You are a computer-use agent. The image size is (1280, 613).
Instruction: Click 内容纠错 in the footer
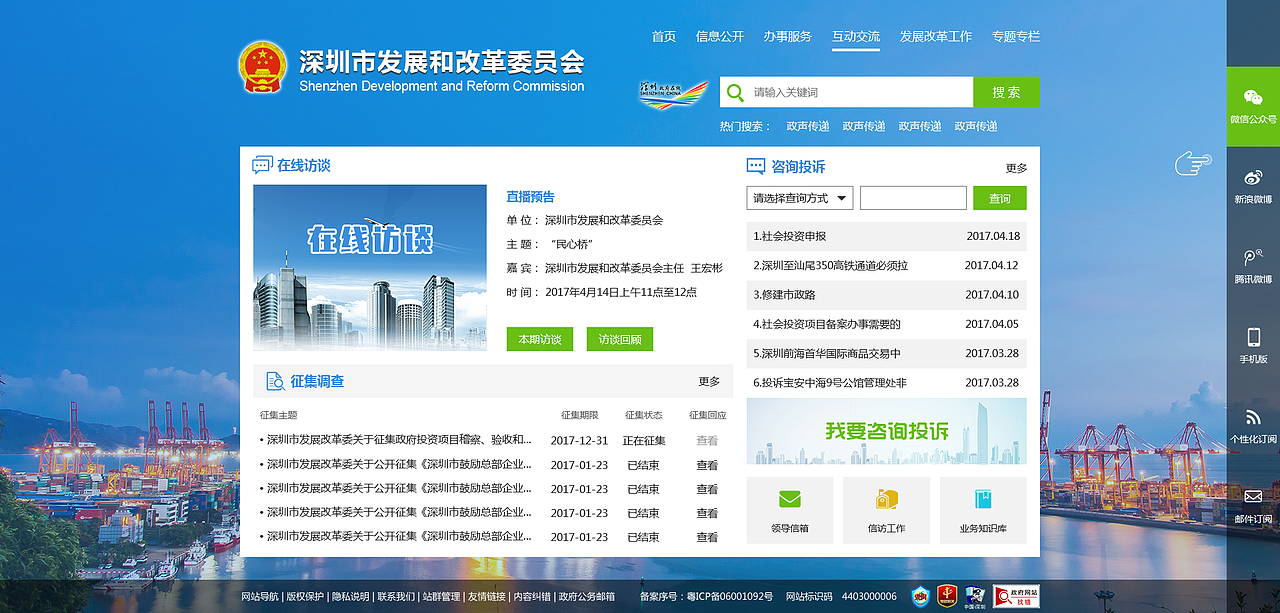(x=532, y=596)
